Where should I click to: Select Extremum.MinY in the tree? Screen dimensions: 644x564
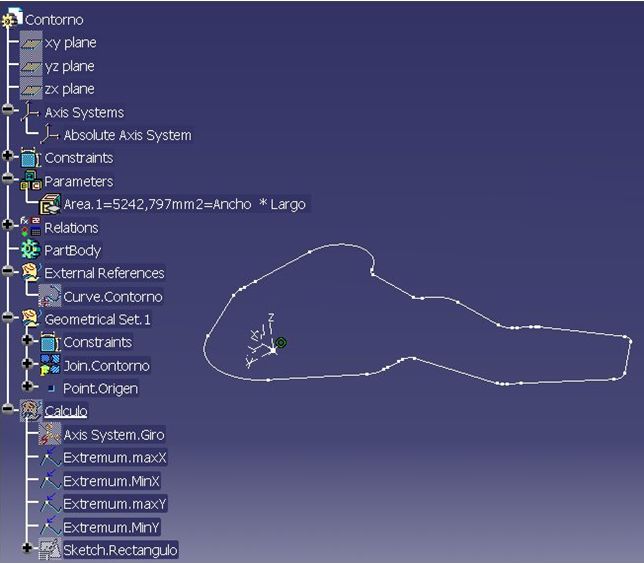(111, 527)
